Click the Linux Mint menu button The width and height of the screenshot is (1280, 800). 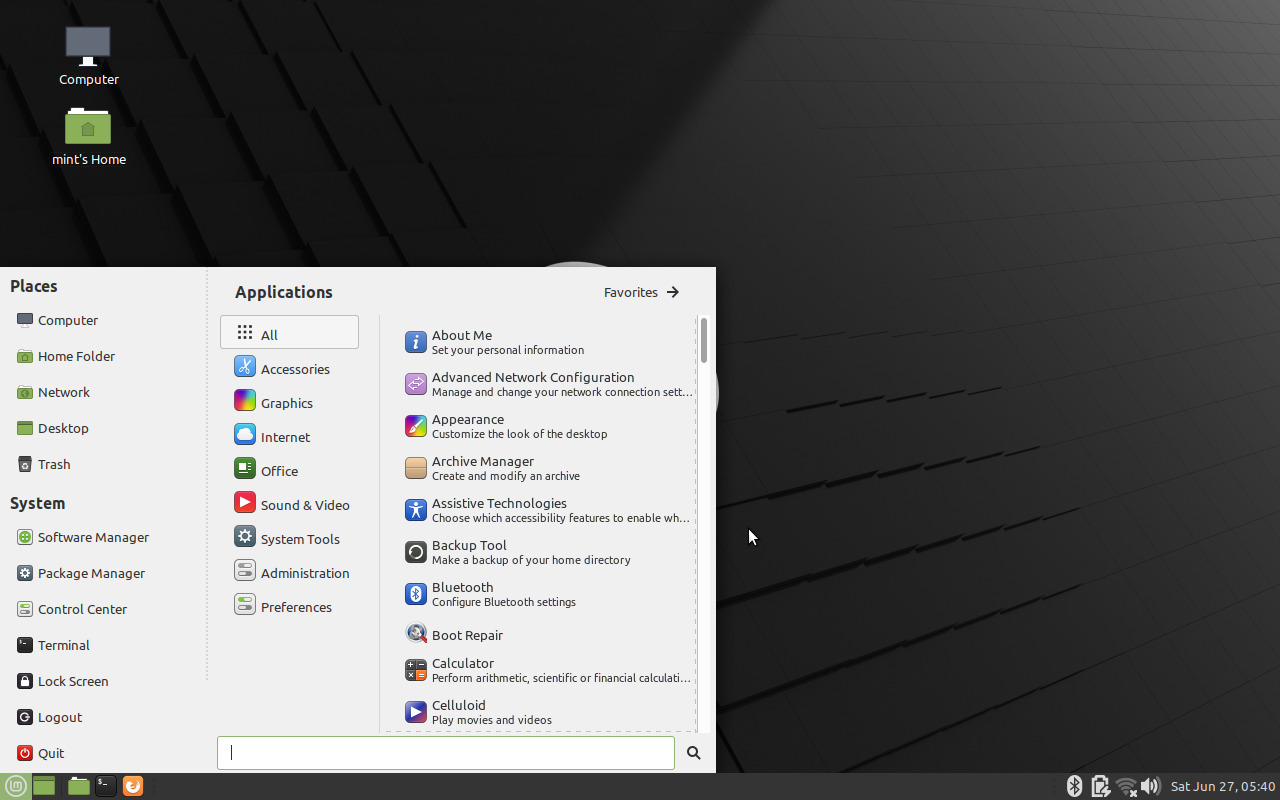(16, 786)
